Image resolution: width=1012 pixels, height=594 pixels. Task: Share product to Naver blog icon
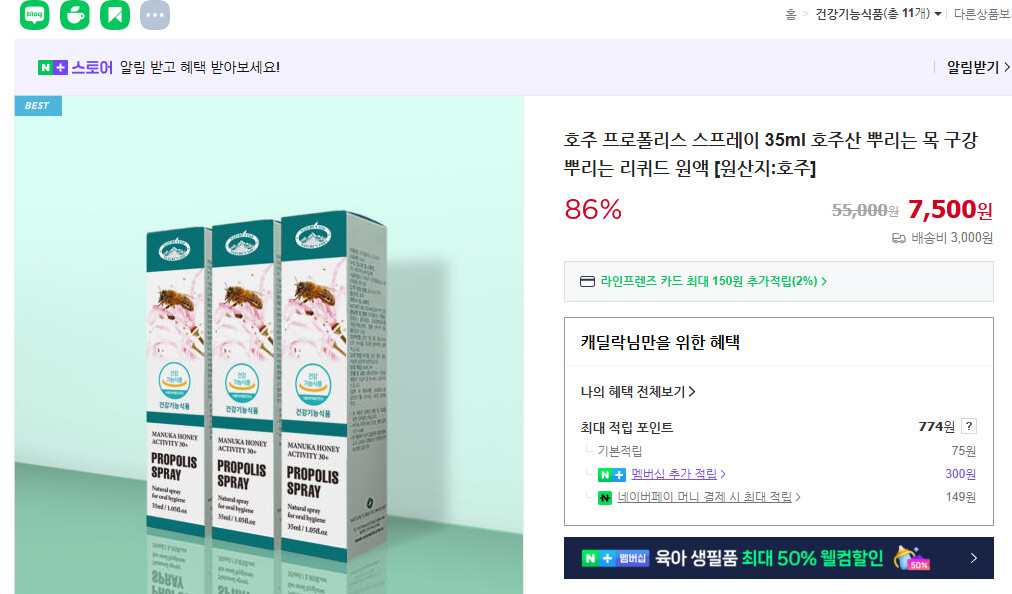coord(35,14)
